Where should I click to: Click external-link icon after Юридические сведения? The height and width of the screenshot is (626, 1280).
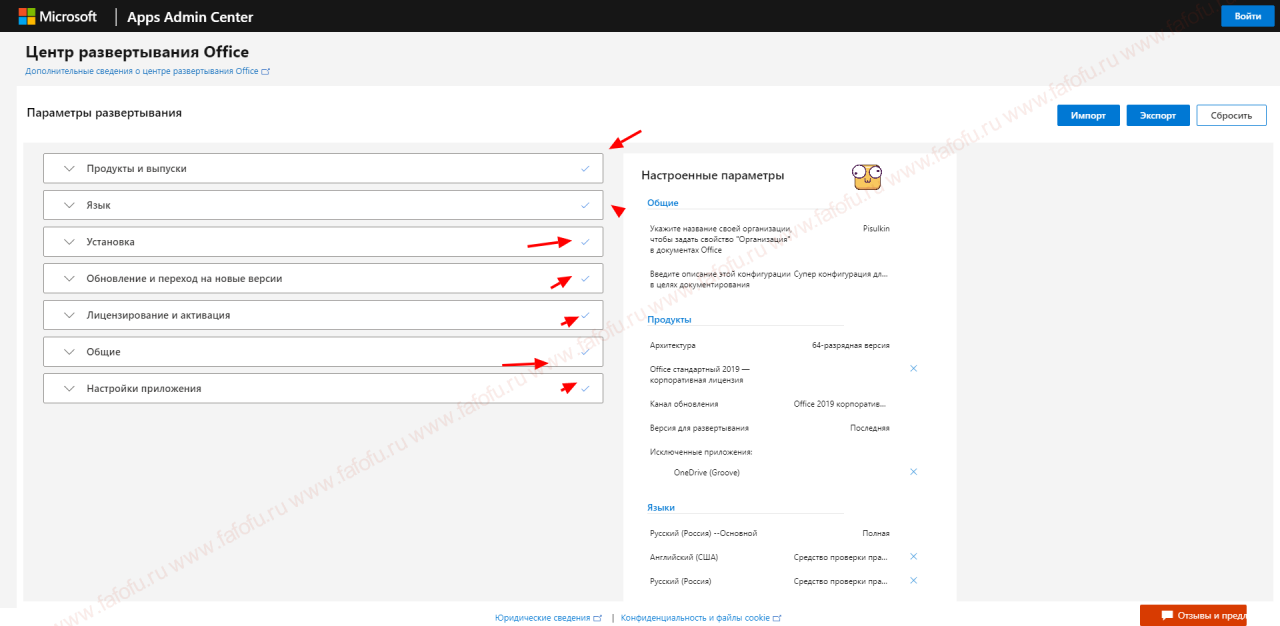[x=598, y=618]
